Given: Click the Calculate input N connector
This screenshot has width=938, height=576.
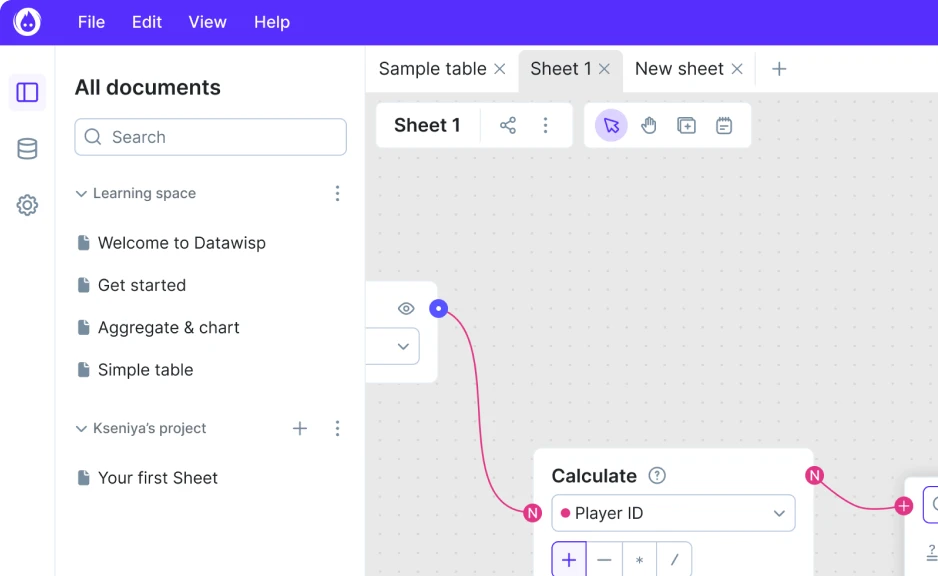Looking at the screenshot, I should click(x=532, y=513).
